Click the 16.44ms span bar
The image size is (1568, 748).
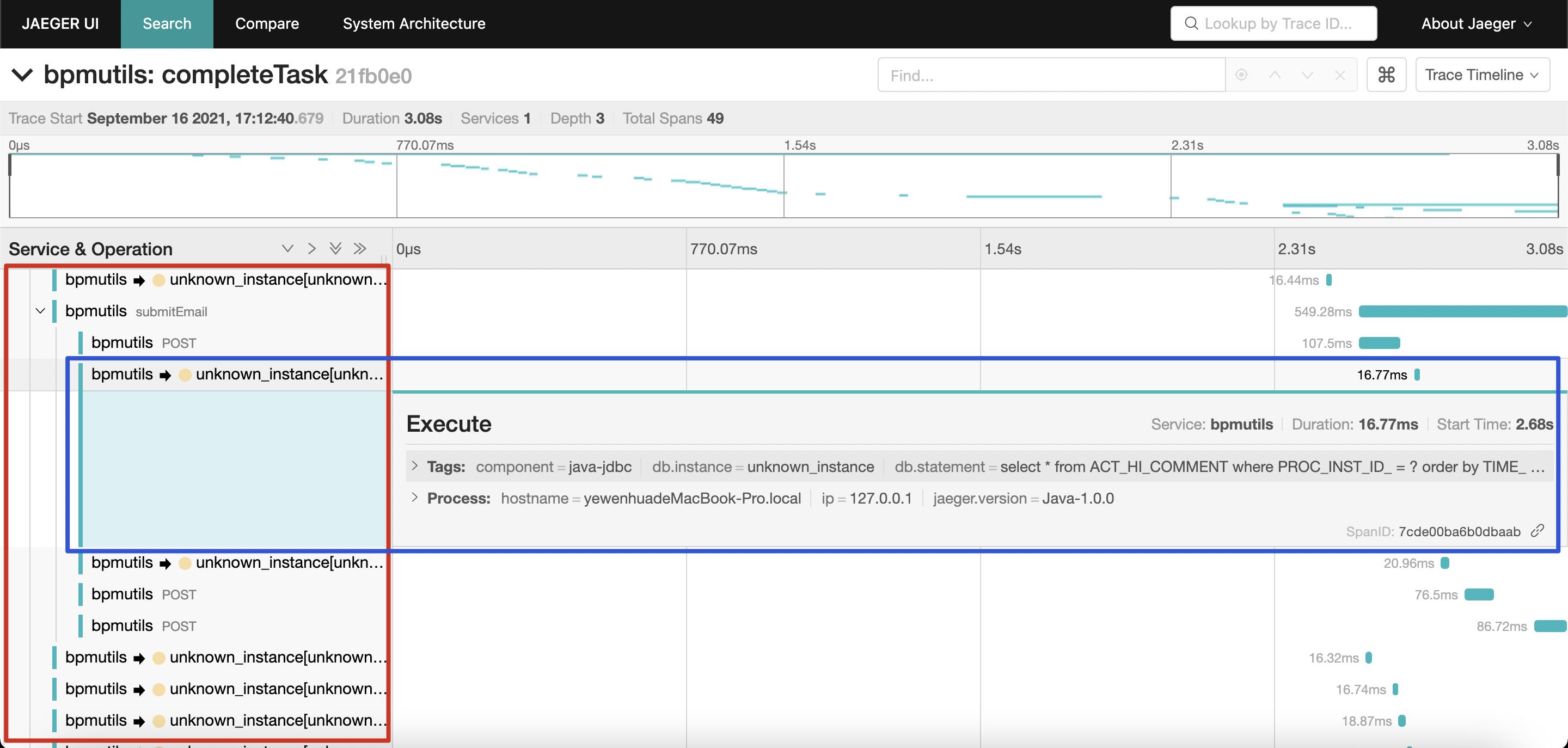1329,280
